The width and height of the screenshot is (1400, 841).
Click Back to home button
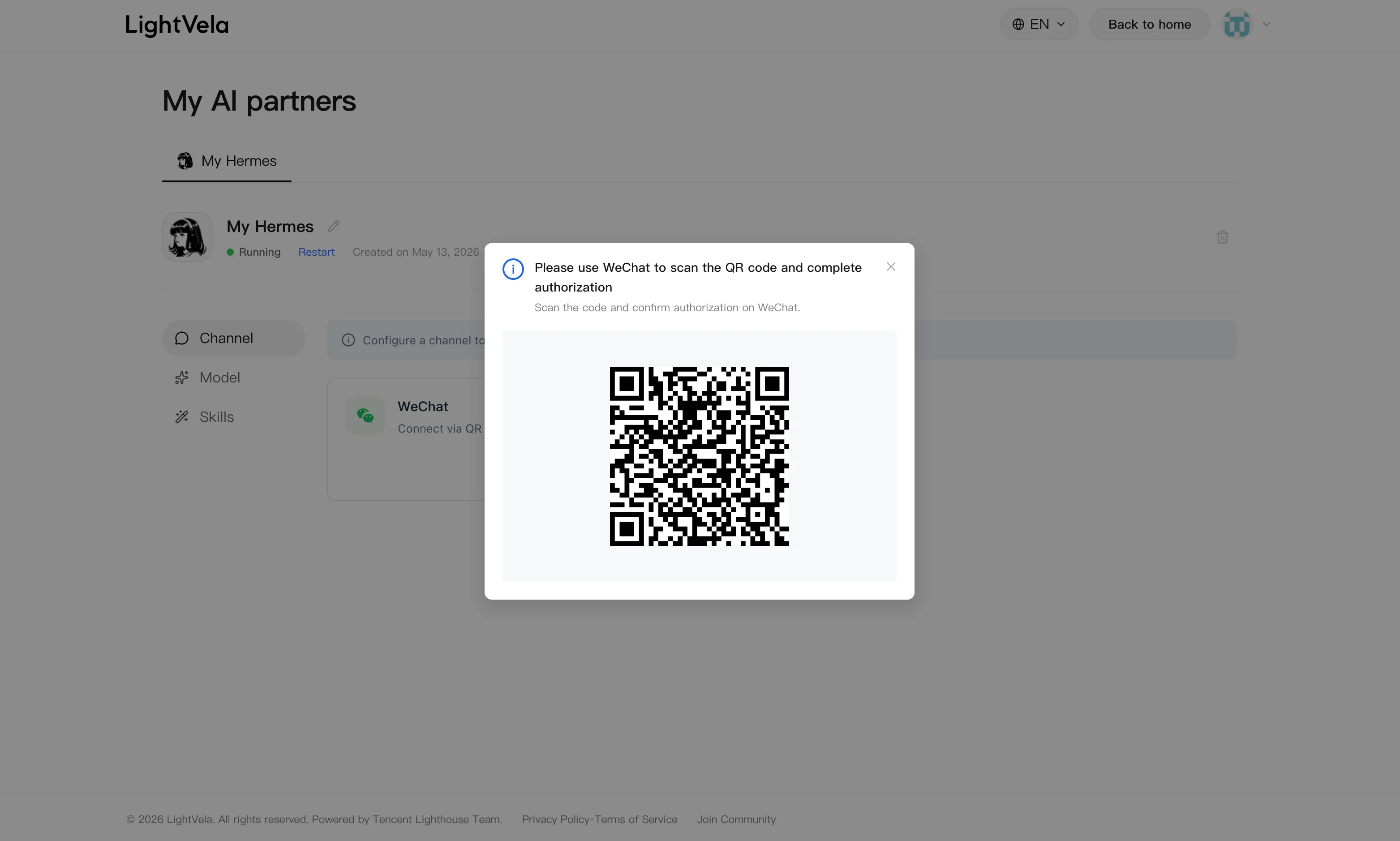1149,24
